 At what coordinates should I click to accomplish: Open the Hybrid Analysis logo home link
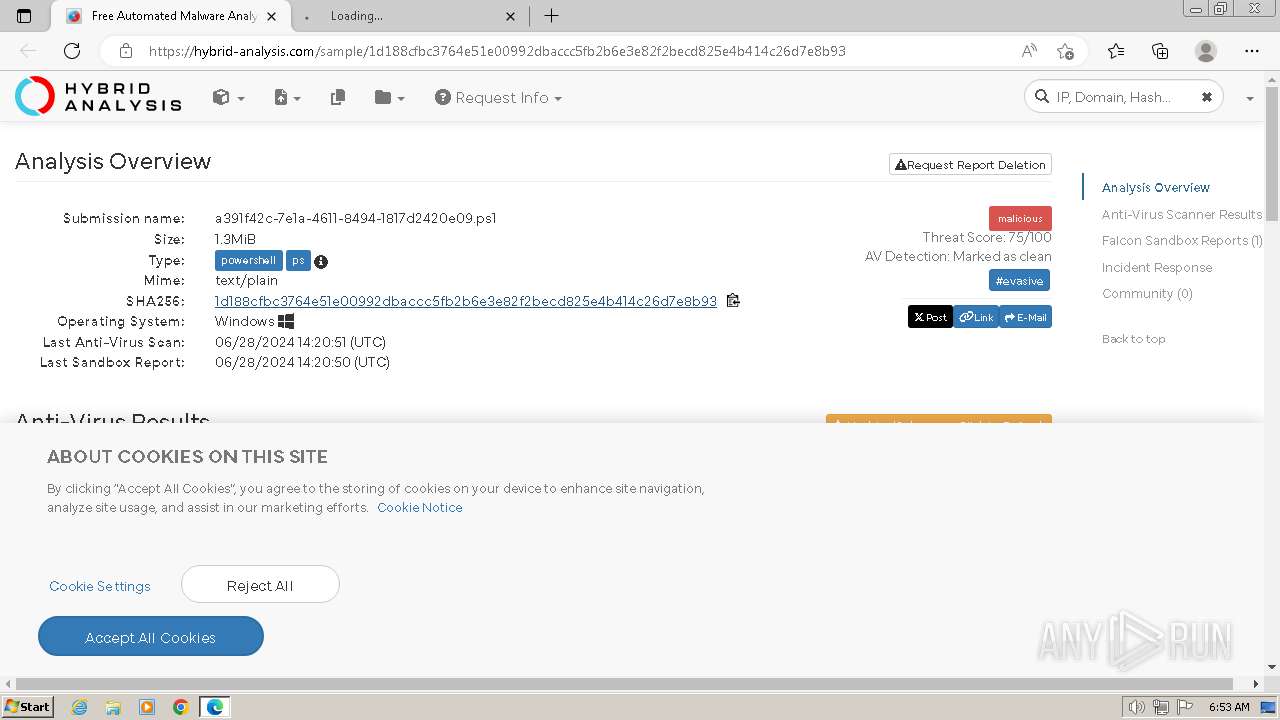(x=98, y=96)
